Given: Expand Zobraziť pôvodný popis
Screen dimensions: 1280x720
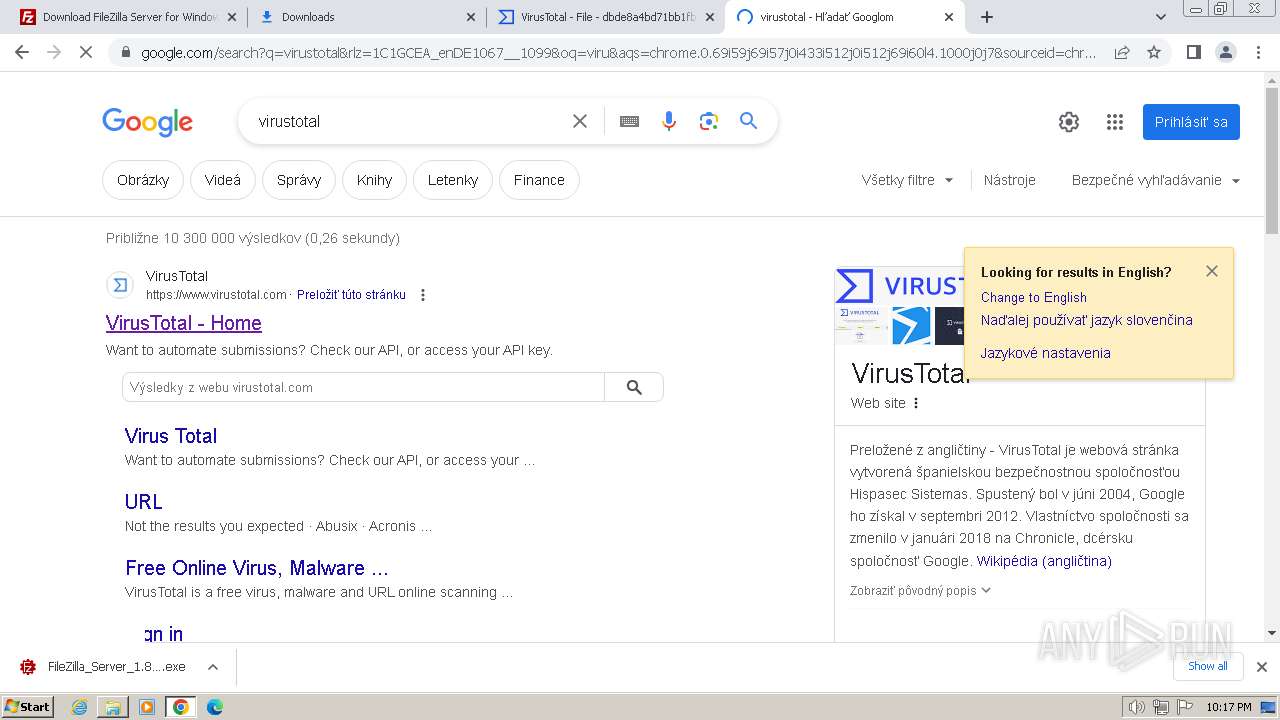Looking at the screenshot, I should tap(920, 590).
